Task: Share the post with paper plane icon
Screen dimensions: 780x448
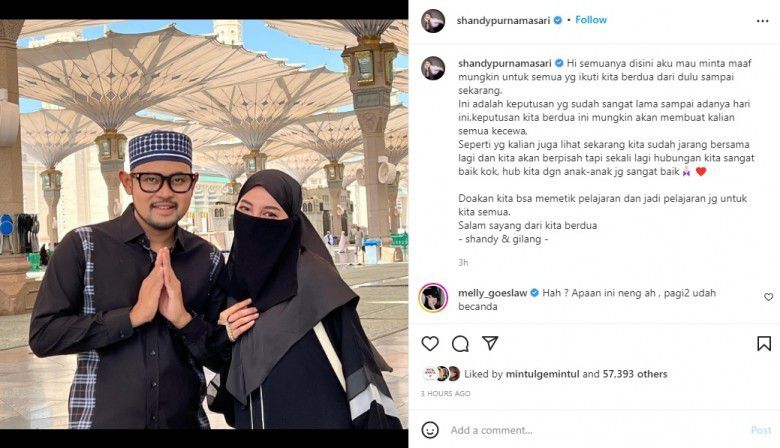Action: click(490, 343)
